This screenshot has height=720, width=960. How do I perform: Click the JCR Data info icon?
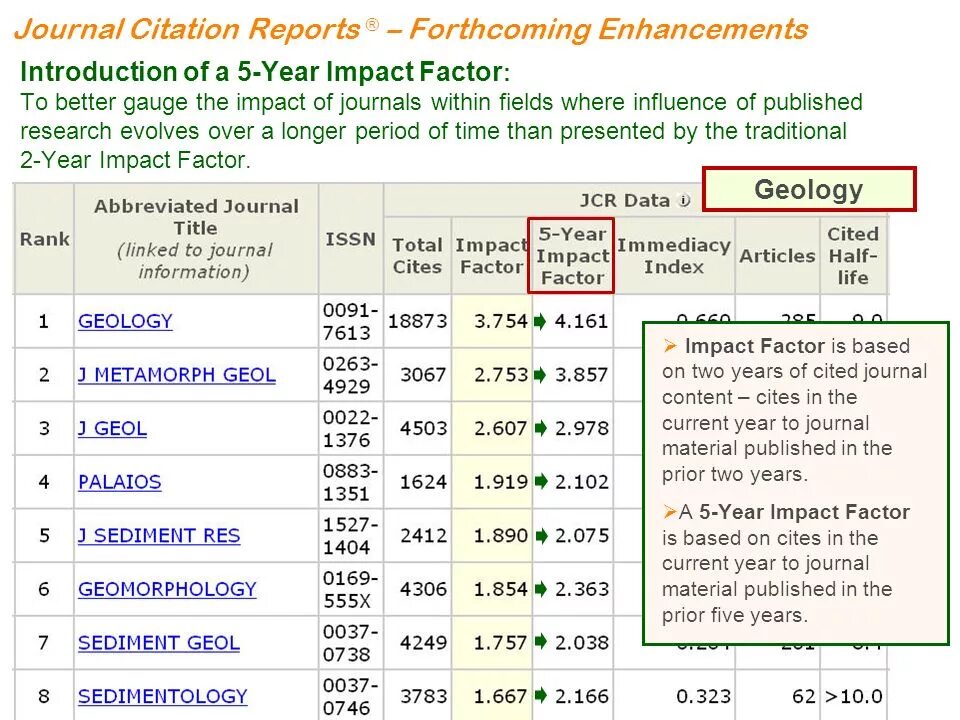point(684,200)
